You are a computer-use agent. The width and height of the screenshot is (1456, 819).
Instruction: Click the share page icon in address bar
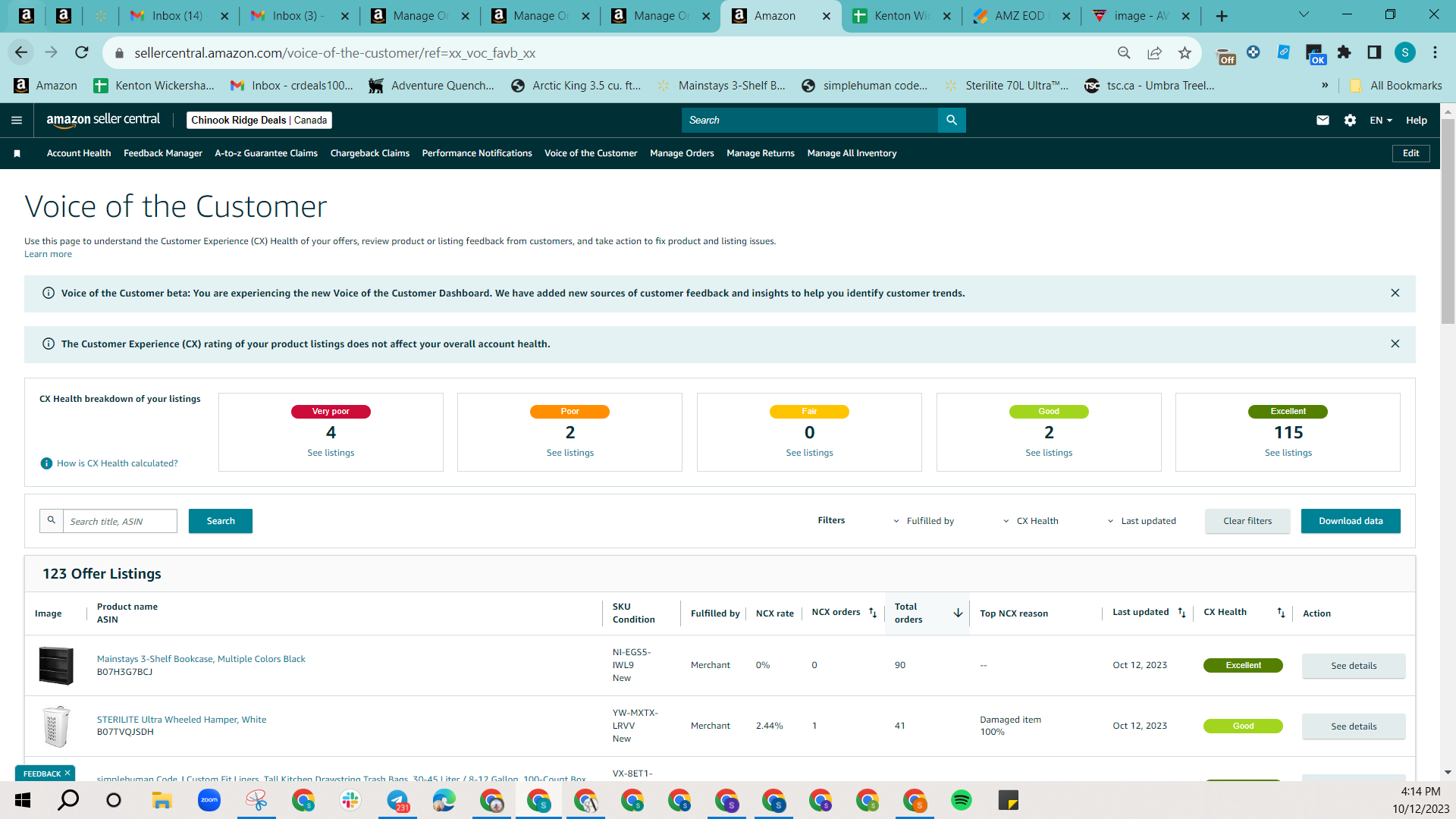1154,52
